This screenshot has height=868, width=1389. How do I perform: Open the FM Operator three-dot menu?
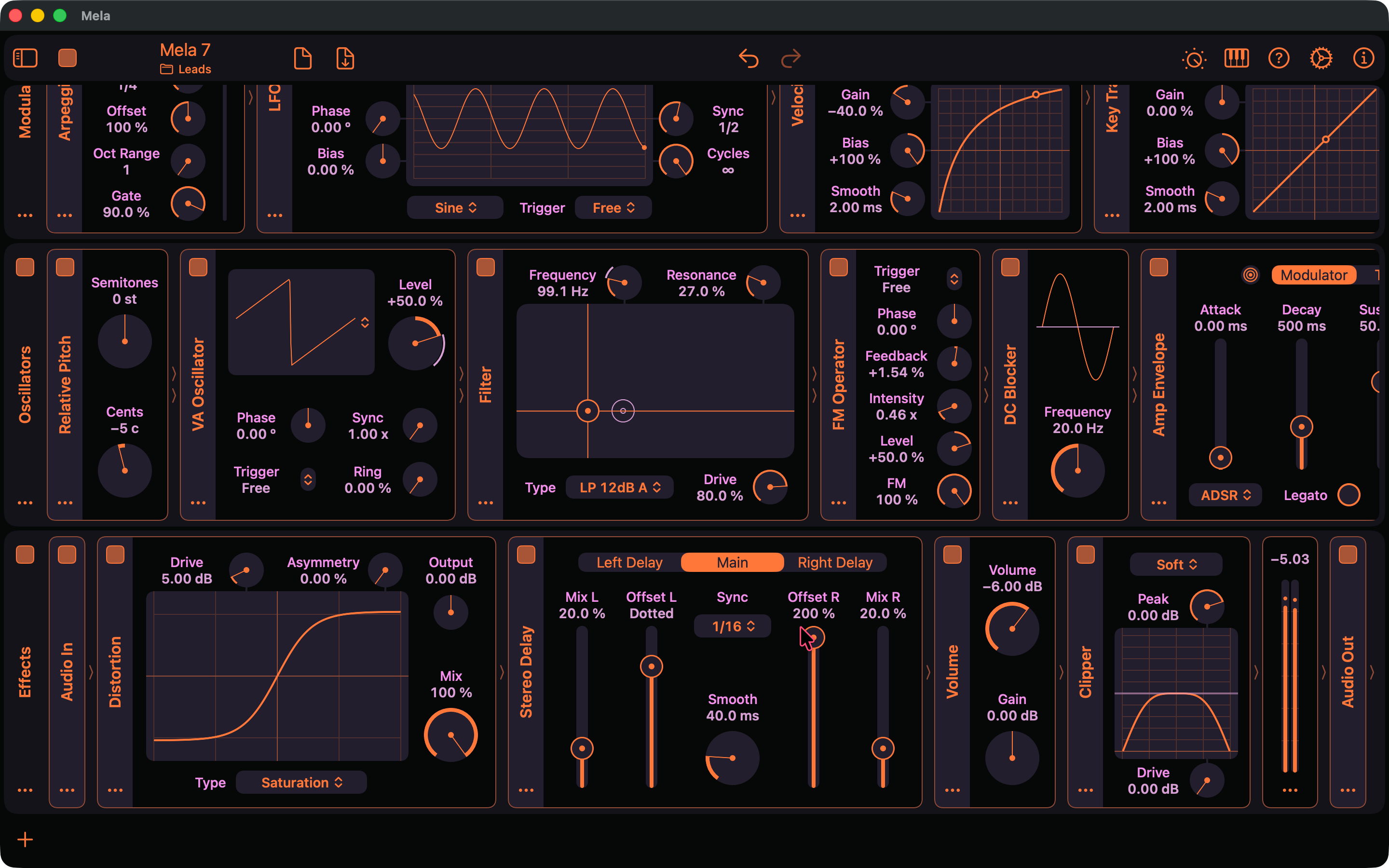(839, 503)
